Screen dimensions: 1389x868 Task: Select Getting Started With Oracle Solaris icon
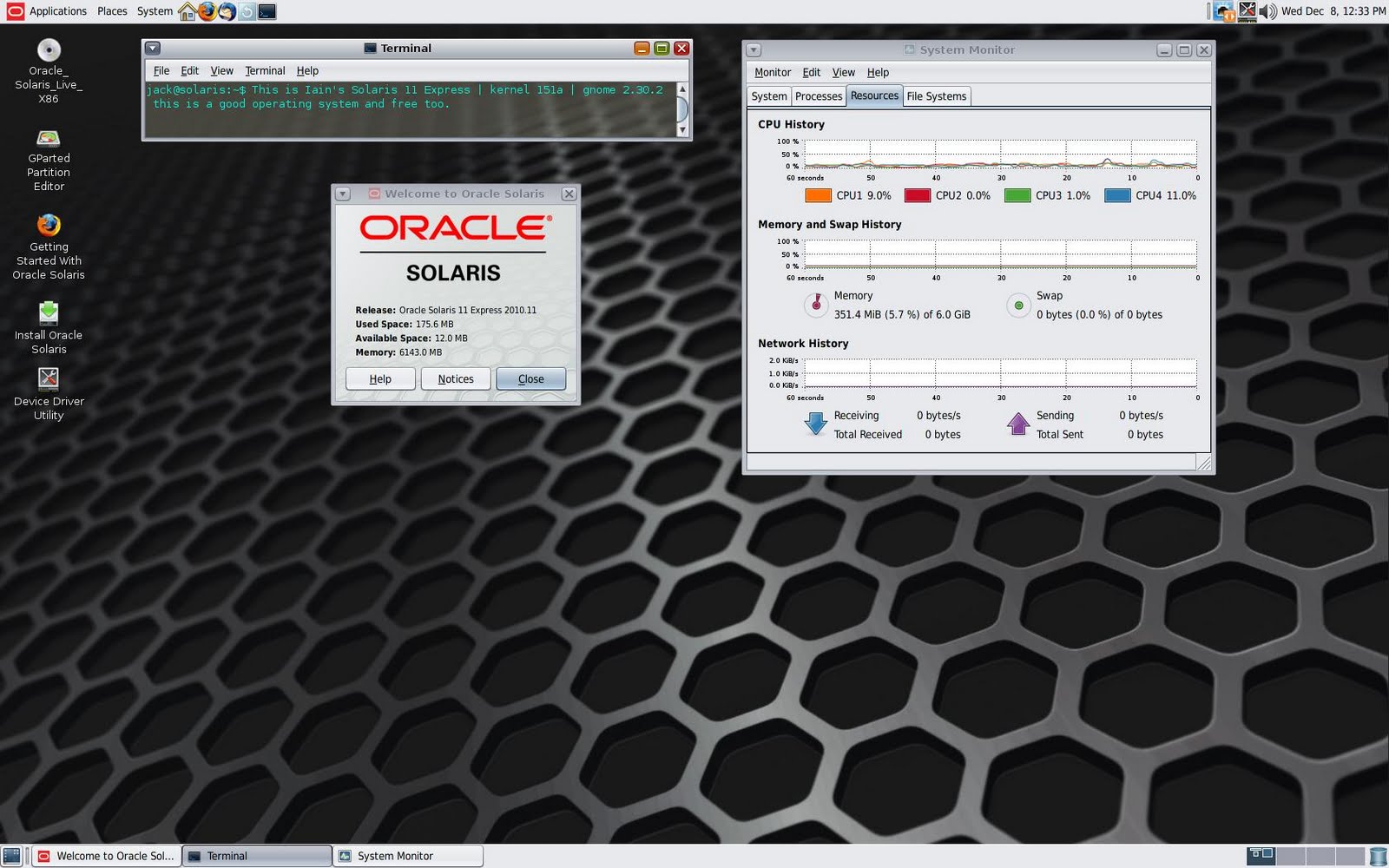click(49, 247)
